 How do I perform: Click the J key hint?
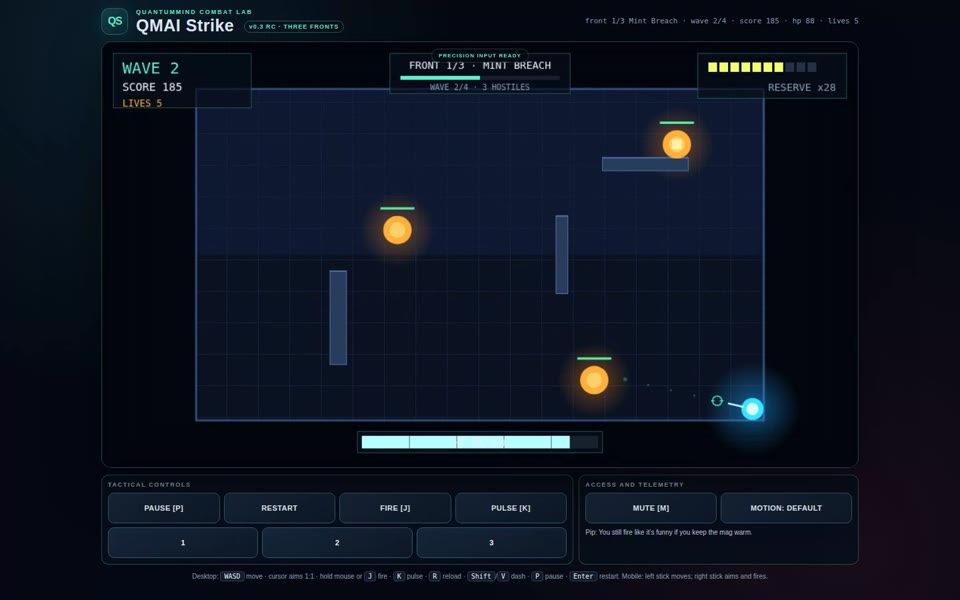tap(370, 576)
